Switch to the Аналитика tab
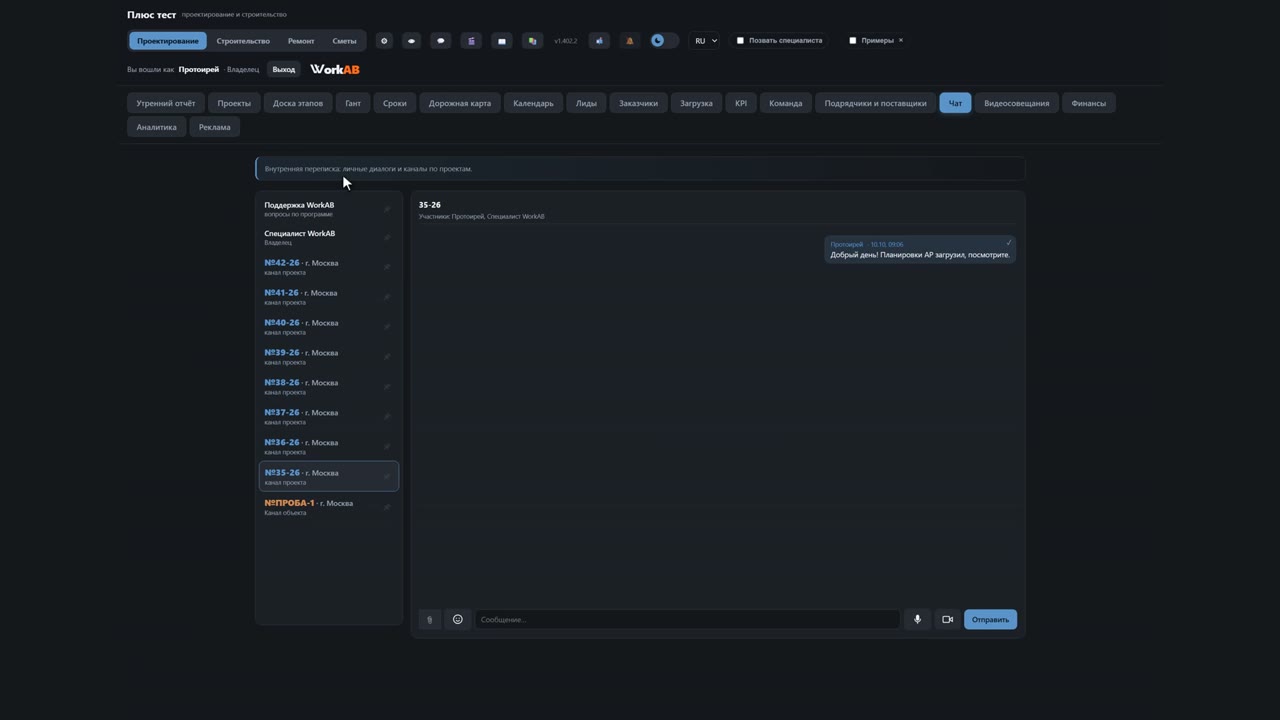1280x720 pixels. tap(157, 127)
